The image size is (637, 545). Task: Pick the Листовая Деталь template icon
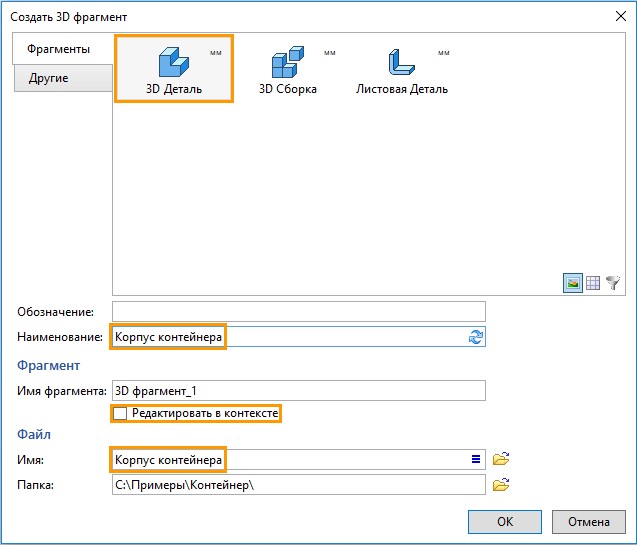(401, 62)
